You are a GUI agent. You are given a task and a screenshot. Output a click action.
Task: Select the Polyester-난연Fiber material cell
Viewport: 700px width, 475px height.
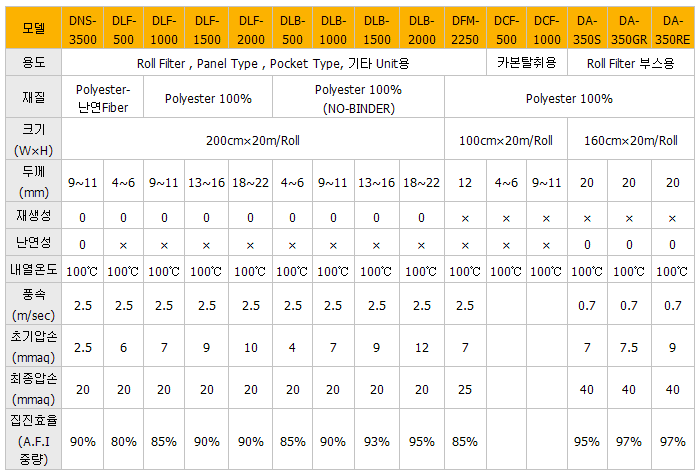tap(103, 97)
